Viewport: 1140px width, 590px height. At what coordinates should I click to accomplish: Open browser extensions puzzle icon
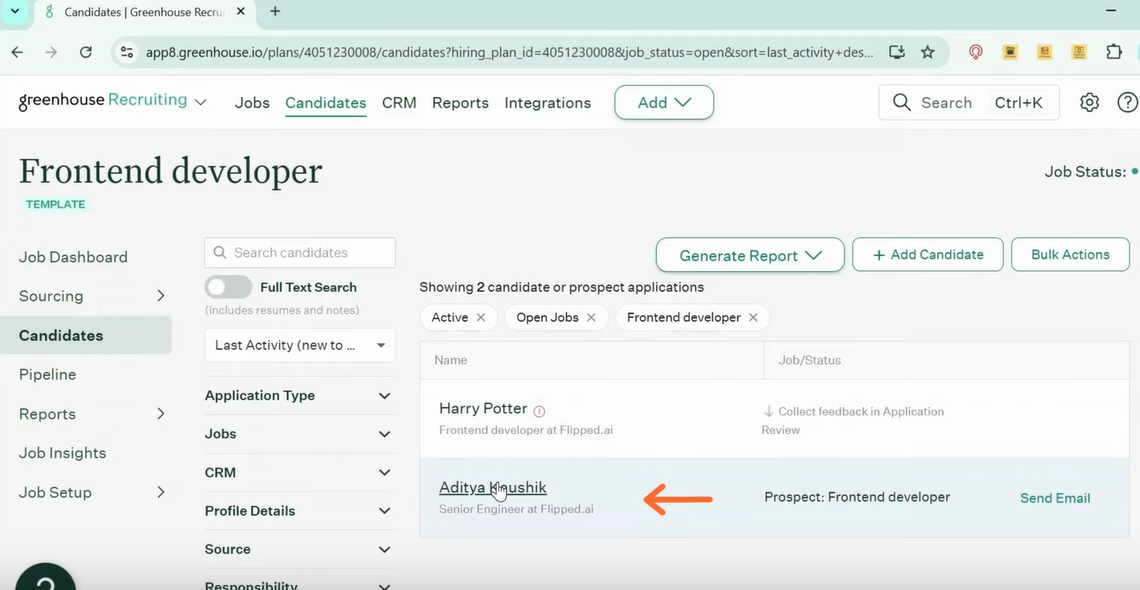point(1114,52)
